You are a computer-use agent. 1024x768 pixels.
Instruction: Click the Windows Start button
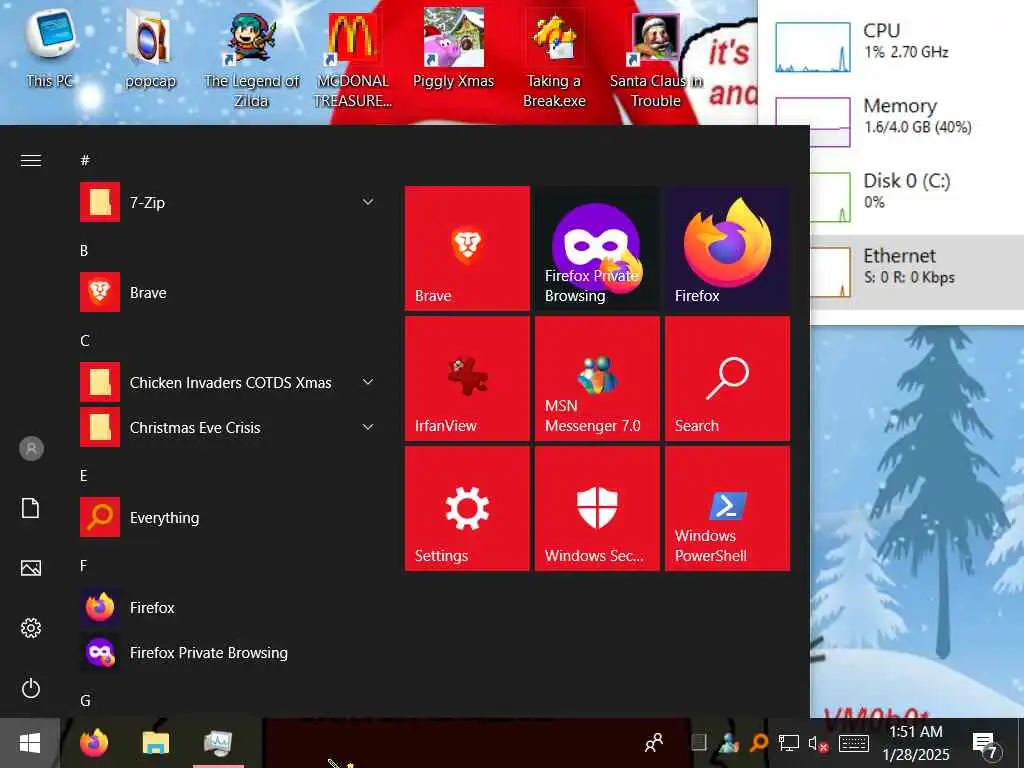(30, 743)
